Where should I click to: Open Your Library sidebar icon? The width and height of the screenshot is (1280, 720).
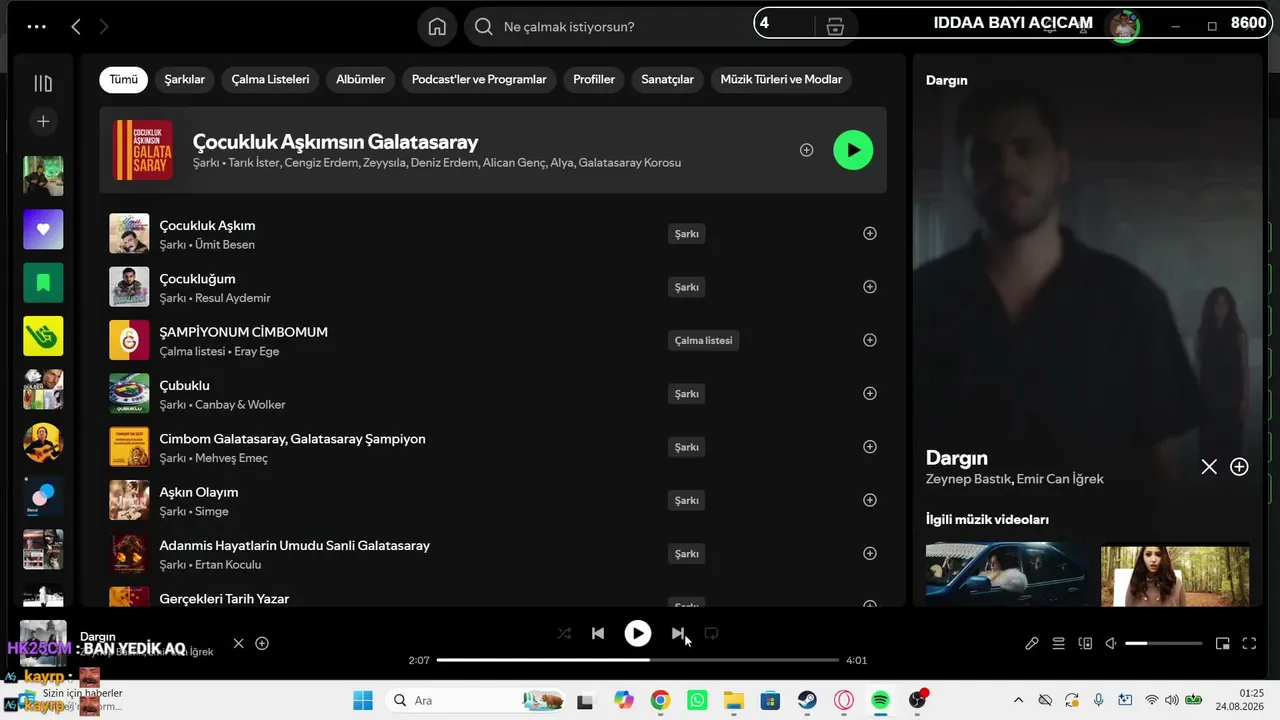[x=43, y=84]
